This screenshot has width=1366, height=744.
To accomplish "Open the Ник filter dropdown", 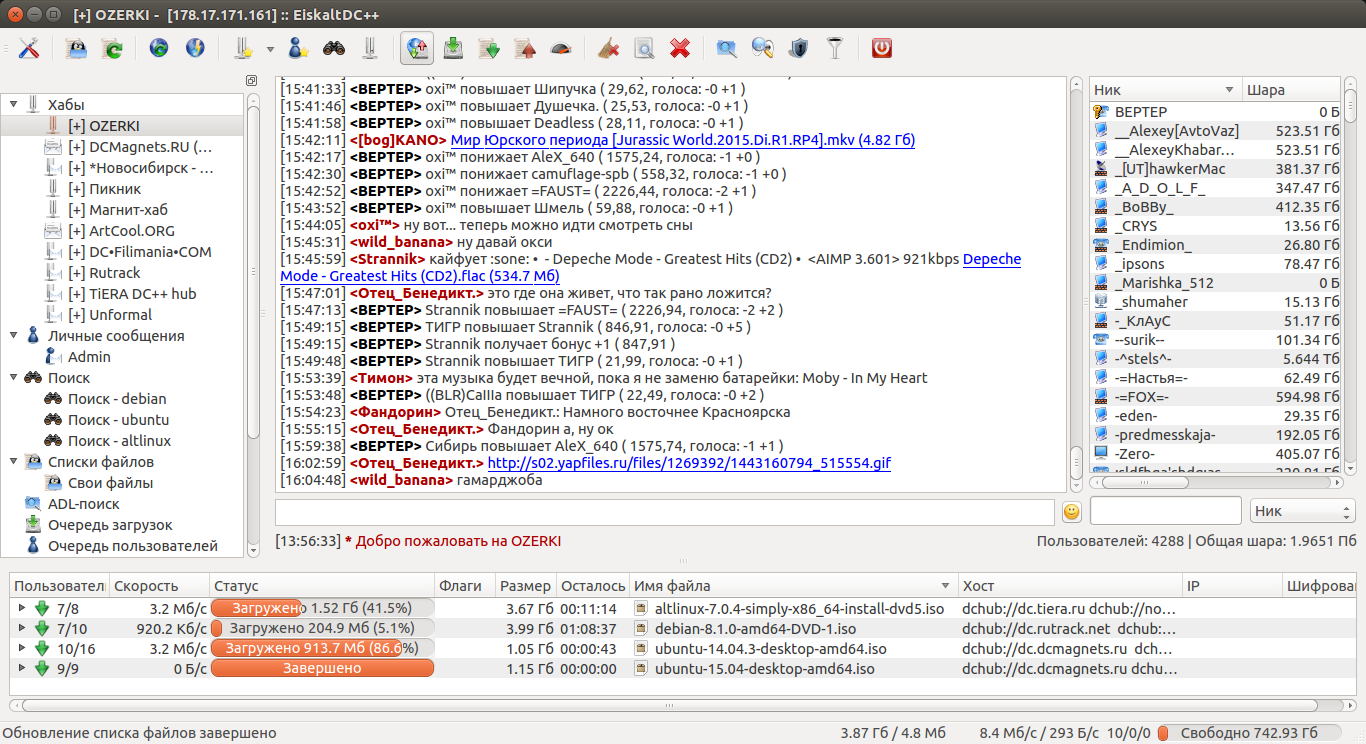I will 1303,511.
